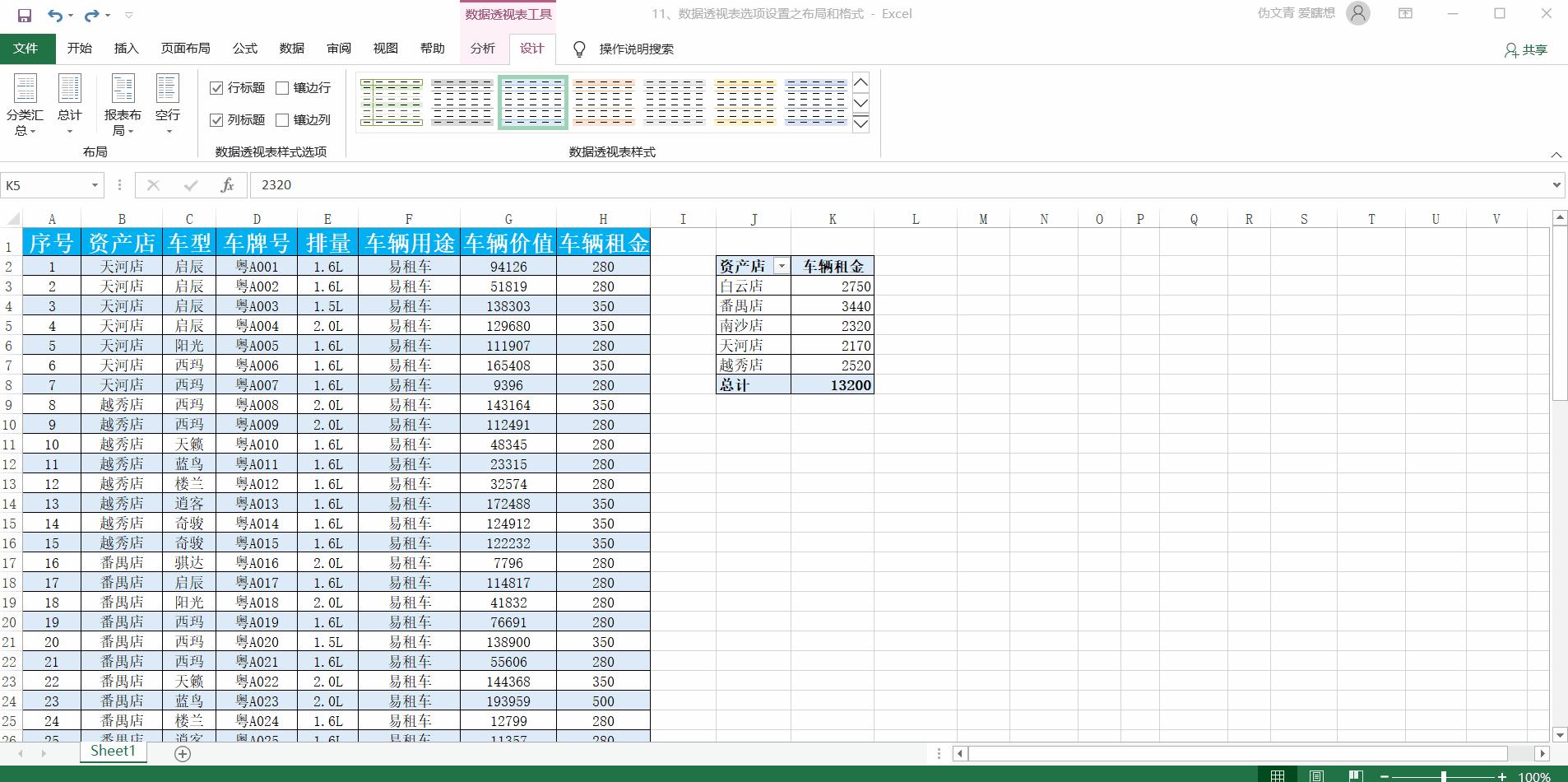Viewport: 1568px width, 782px height.
Task: Click the 共享 Share button
Action: 1526,50
